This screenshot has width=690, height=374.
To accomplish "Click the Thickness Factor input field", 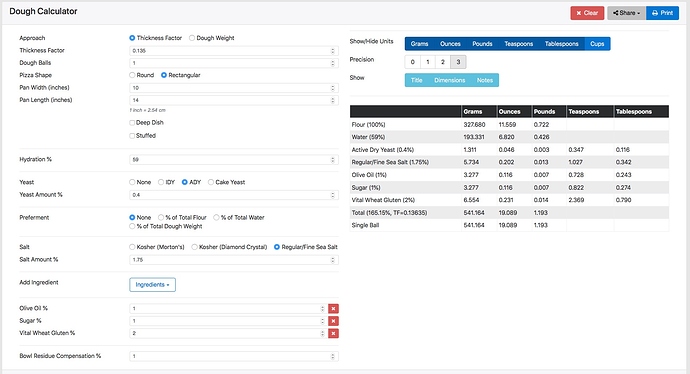I will pos(234,51).
